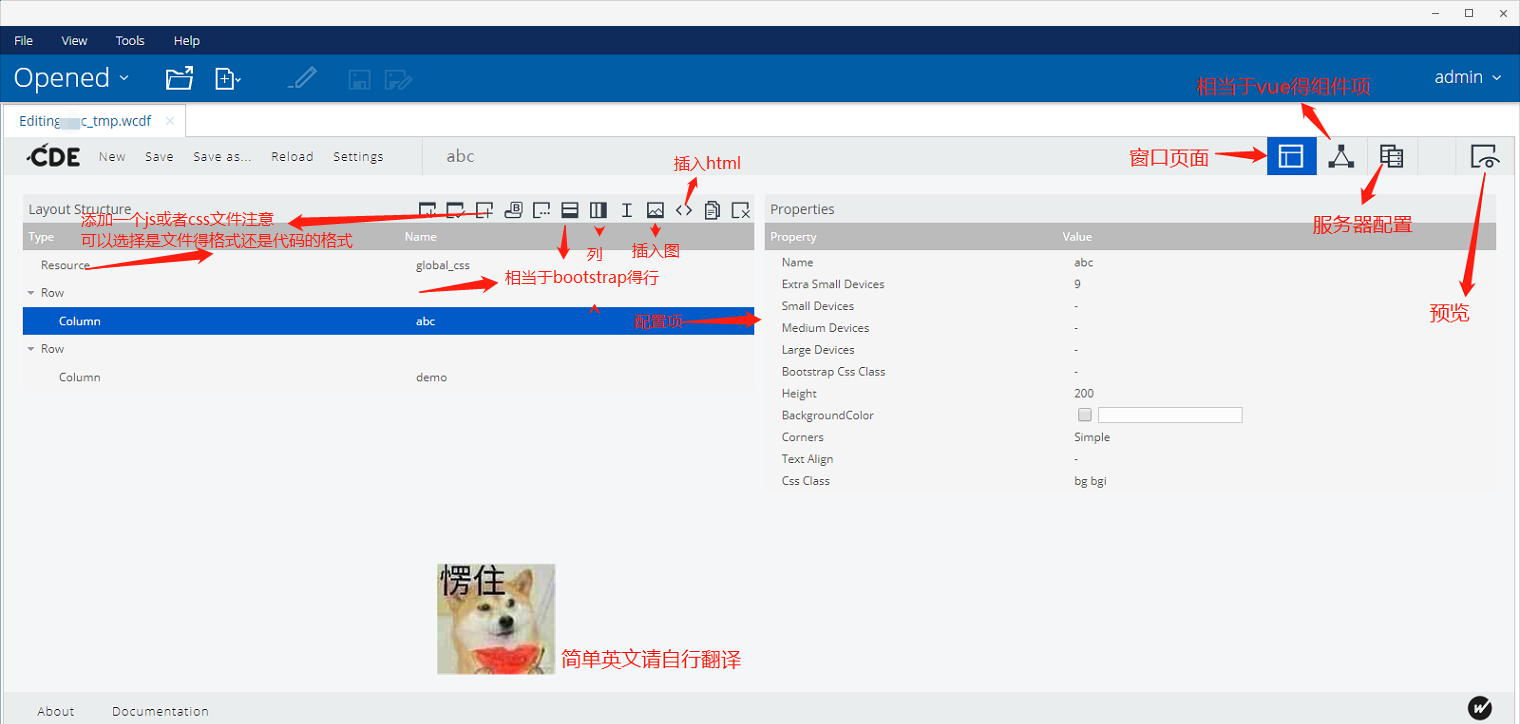Viewport: 1520px width, 724px height.
Task: Click the Add Resource icon with plus
Action: click(485, 210)
